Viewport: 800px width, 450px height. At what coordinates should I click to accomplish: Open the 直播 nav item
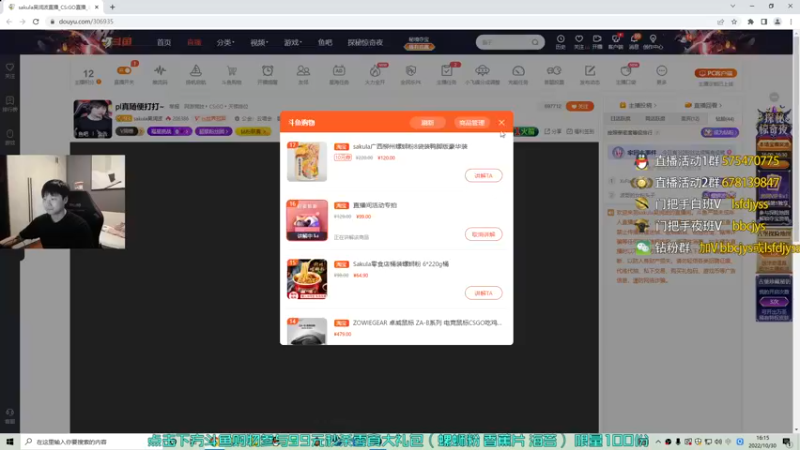point(194,42)
